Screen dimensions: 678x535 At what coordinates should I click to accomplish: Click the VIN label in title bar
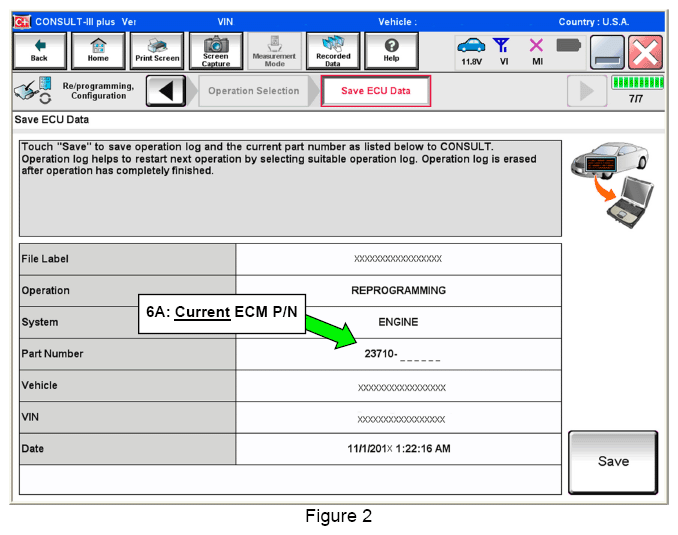point(225,22)
